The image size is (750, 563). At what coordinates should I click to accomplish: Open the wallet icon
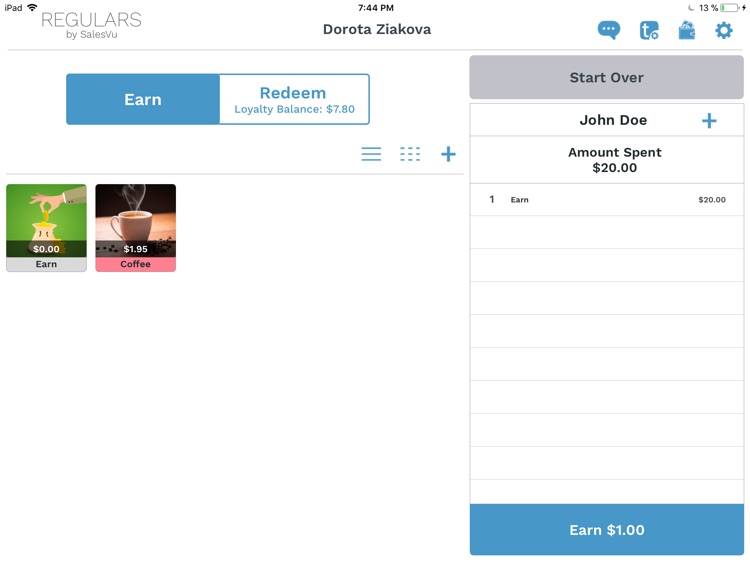[x=686, y=30]
